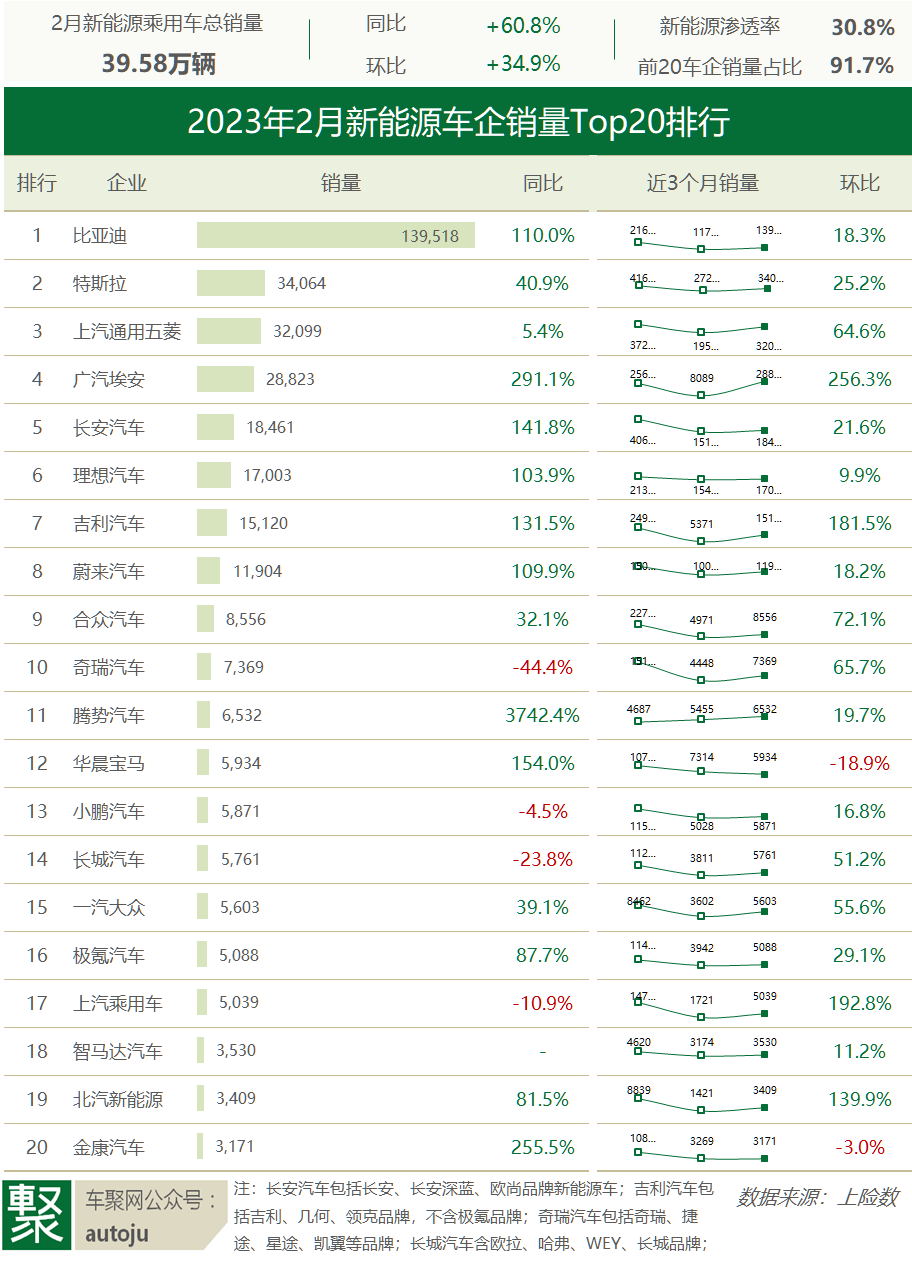Viewport: 912px width, 1271px height.
Task: Click the 近3个月销量 column header
Action: (702, 183)
